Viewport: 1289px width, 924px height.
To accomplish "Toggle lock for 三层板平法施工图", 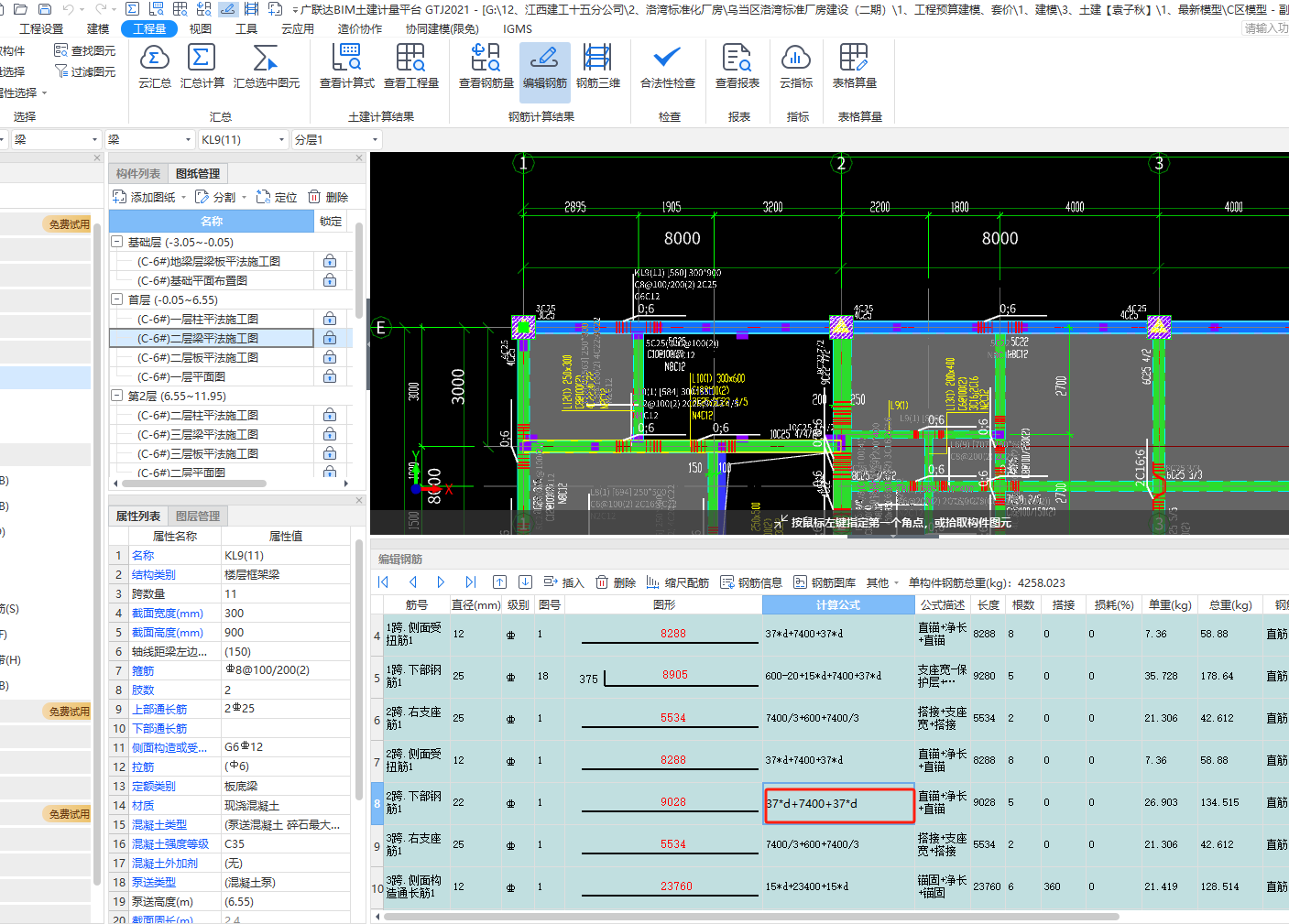I will pyautogui.click(x=330, y=454).
